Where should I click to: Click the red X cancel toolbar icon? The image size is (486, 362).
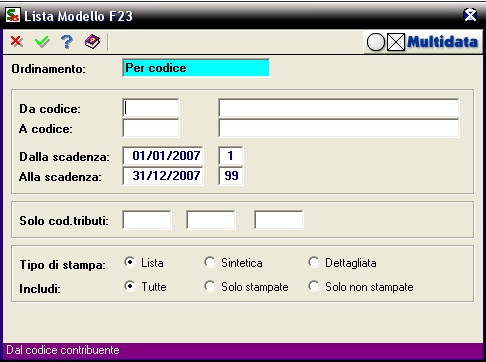16,42
